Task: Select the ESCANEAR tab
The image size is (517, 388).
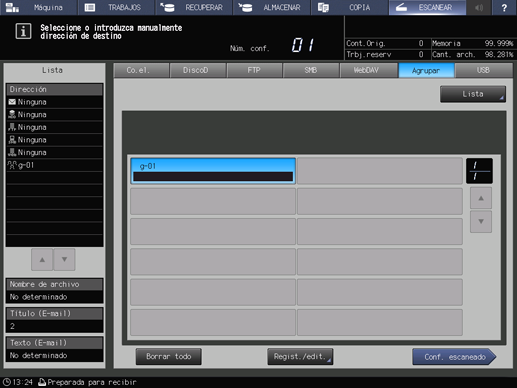Action: [427, 7]
